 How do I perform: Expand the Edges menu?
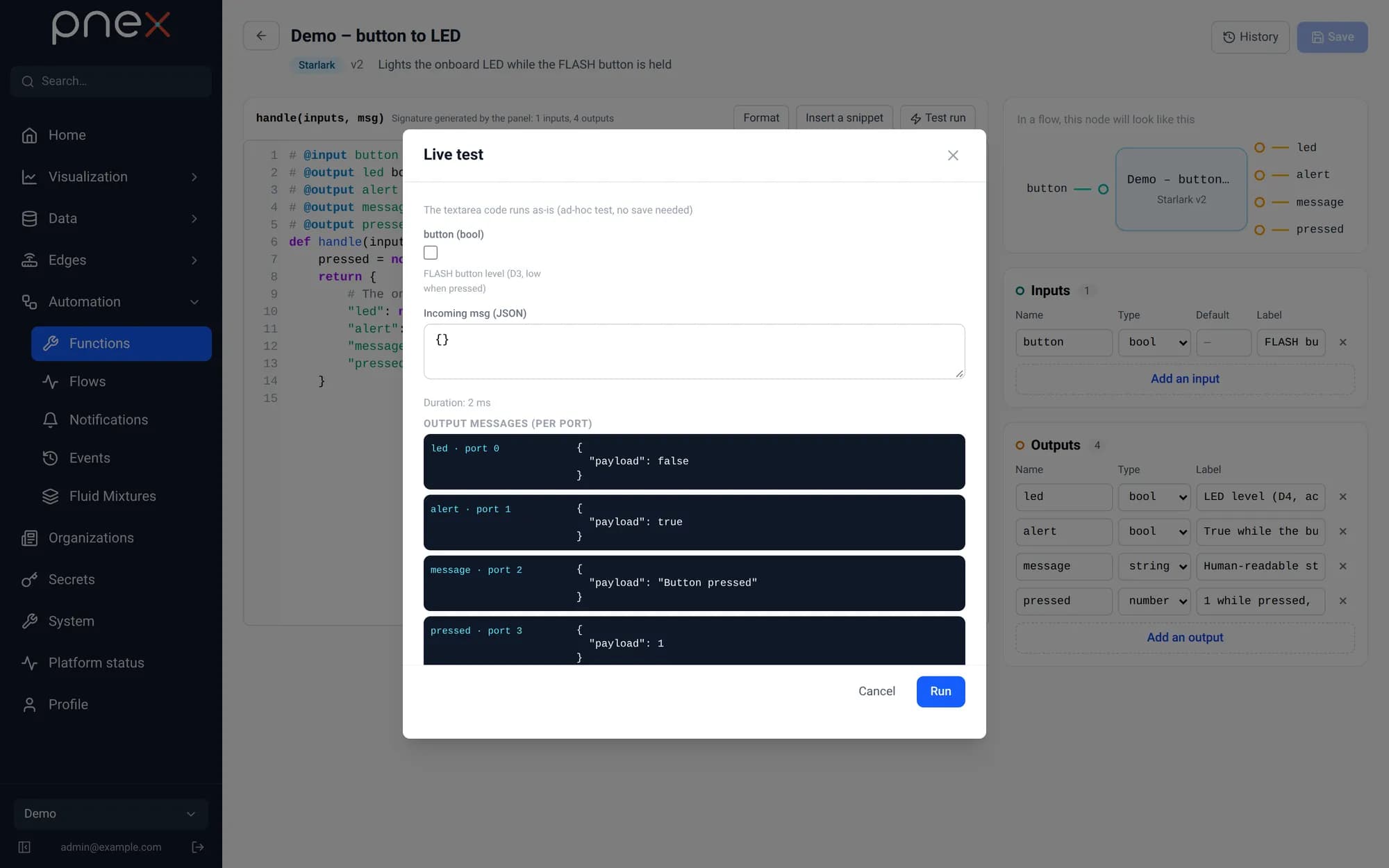pos(111,260)
